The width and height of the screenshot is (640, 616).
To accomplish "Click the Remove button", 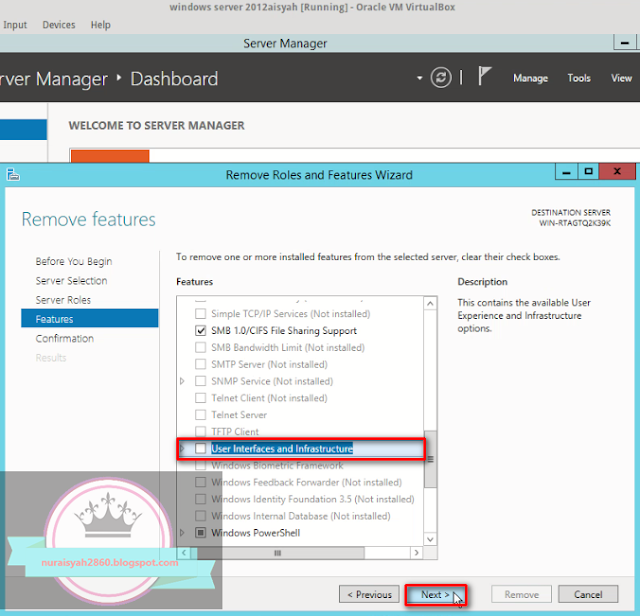I will tap(522, 594).
